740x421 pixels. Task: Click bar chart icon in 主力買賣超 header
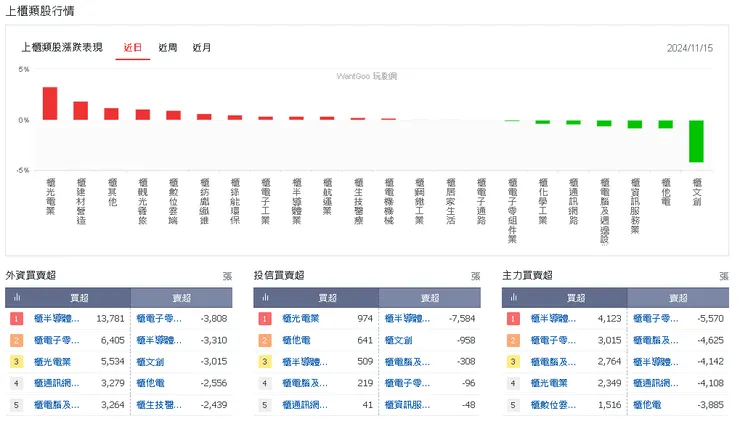(513, 297)
